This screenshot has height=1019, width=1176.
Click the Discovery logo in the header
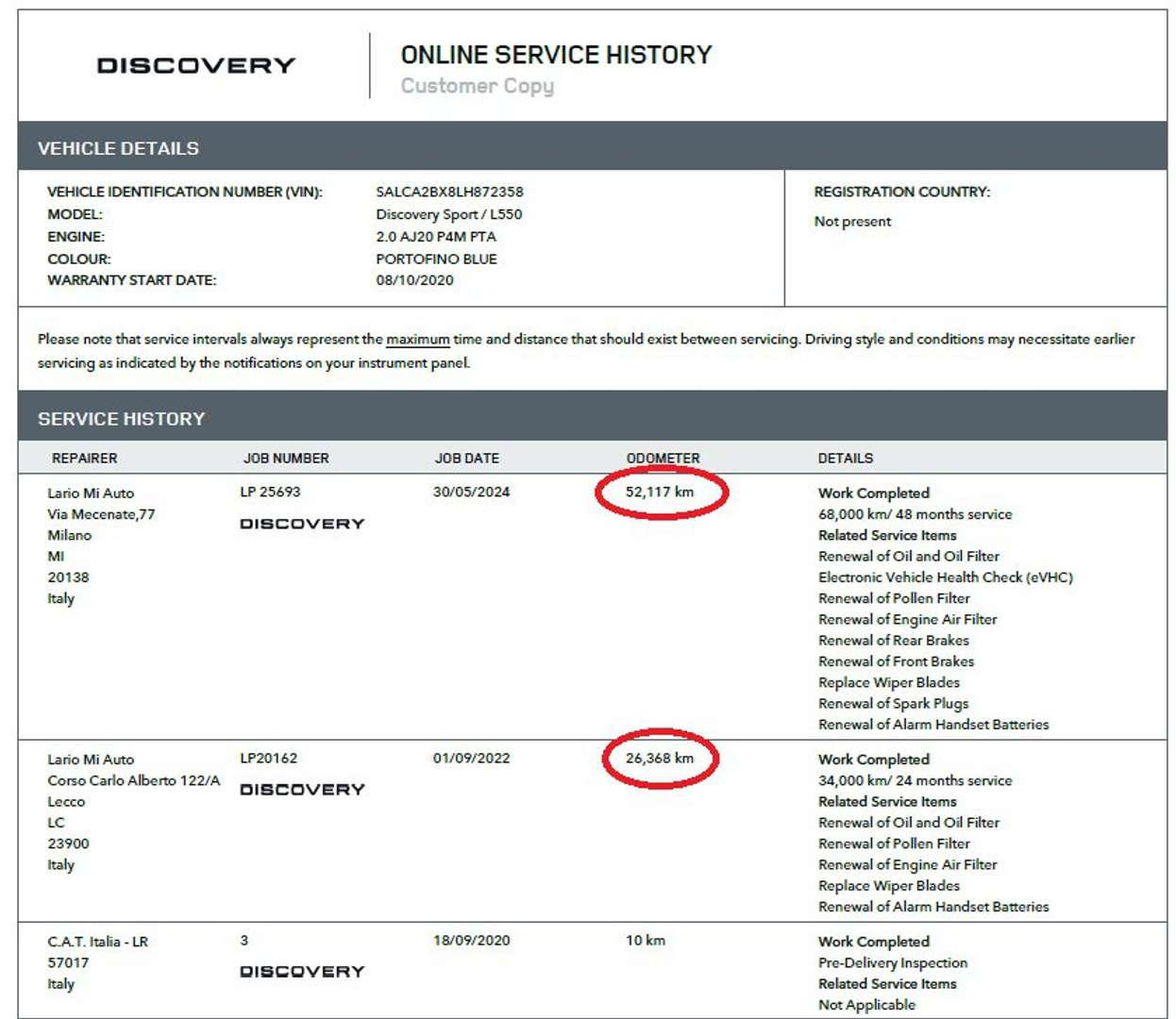pyautogui.click(x=196, y=65)
